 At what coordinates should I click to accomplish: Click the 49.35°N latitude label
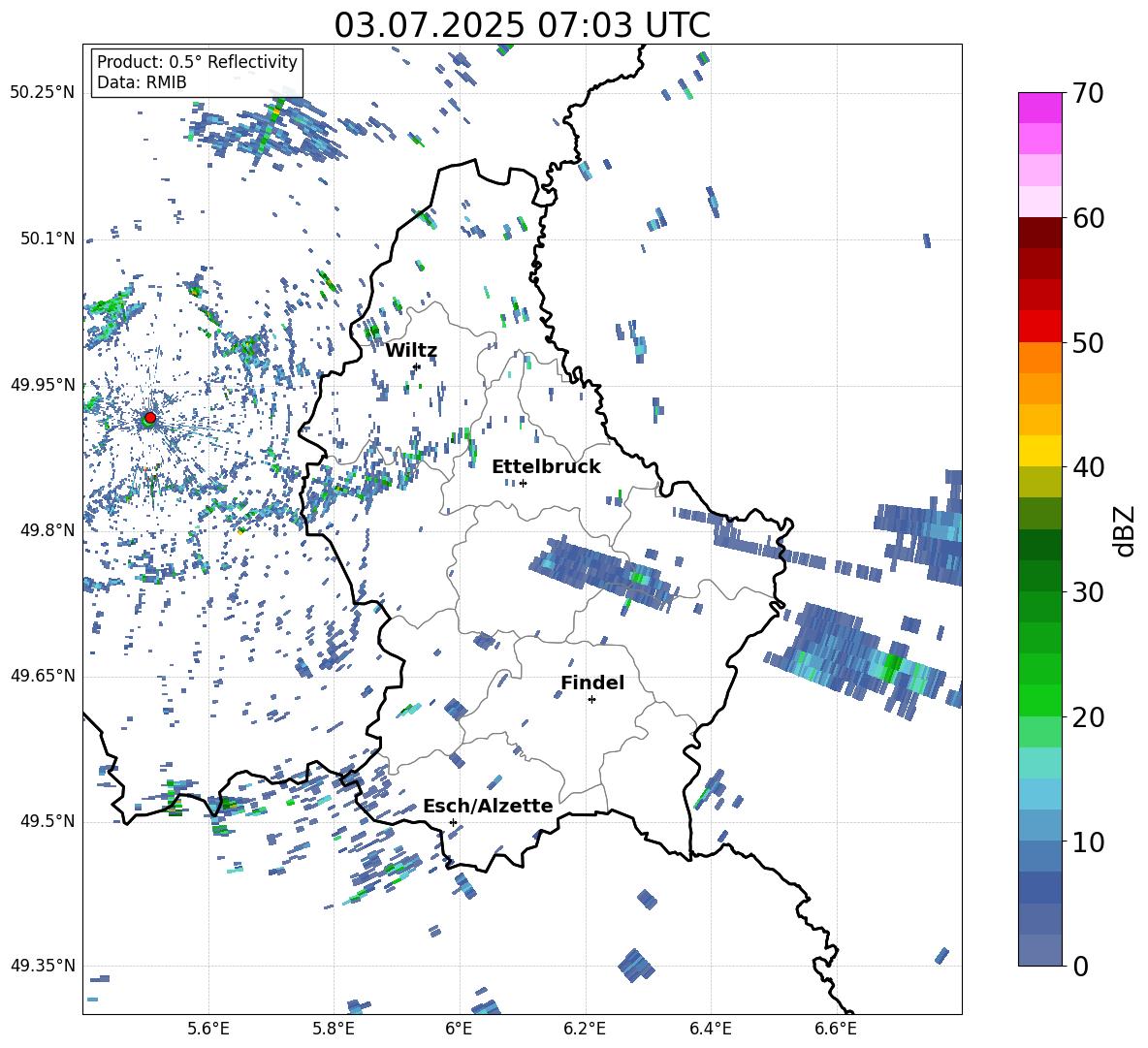(43, 966)
